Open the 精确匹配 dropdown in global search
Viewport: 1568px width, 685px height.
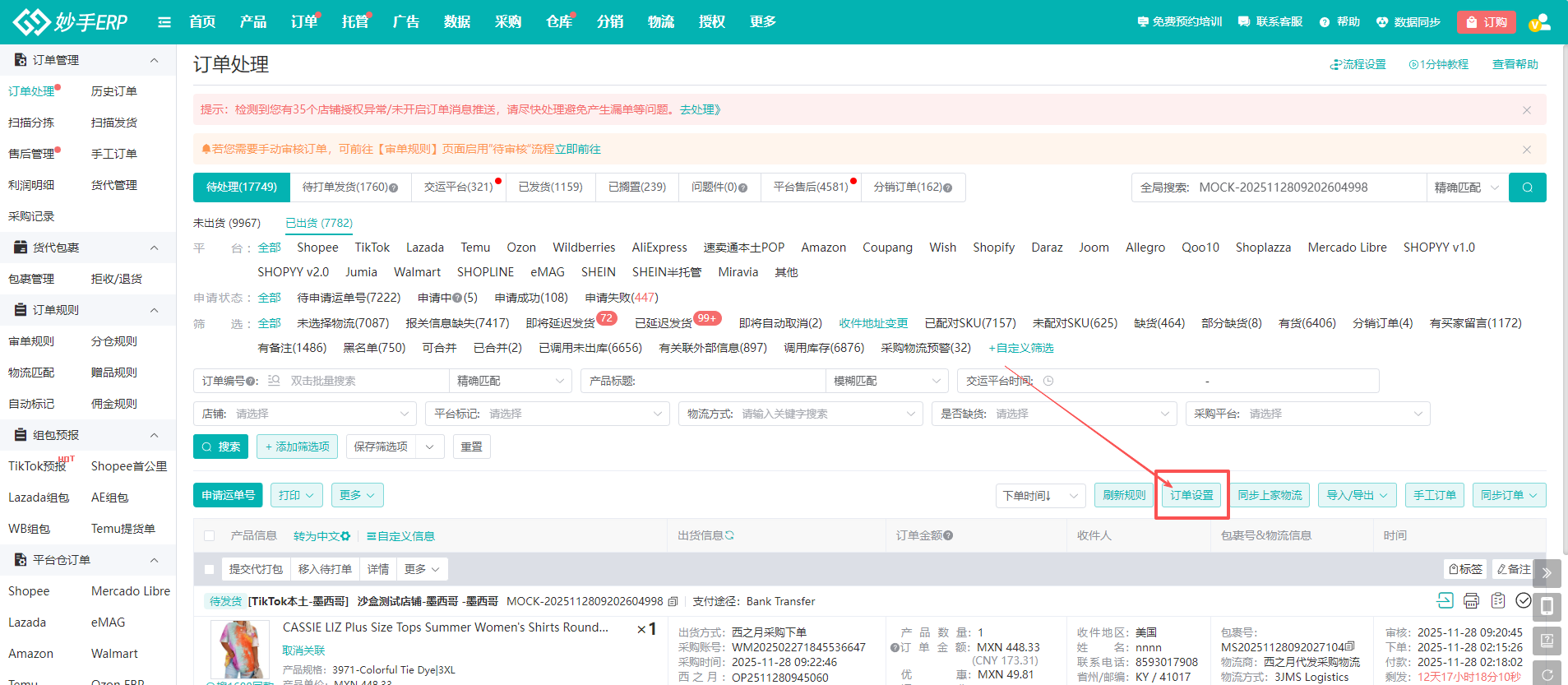(1467, 187)
